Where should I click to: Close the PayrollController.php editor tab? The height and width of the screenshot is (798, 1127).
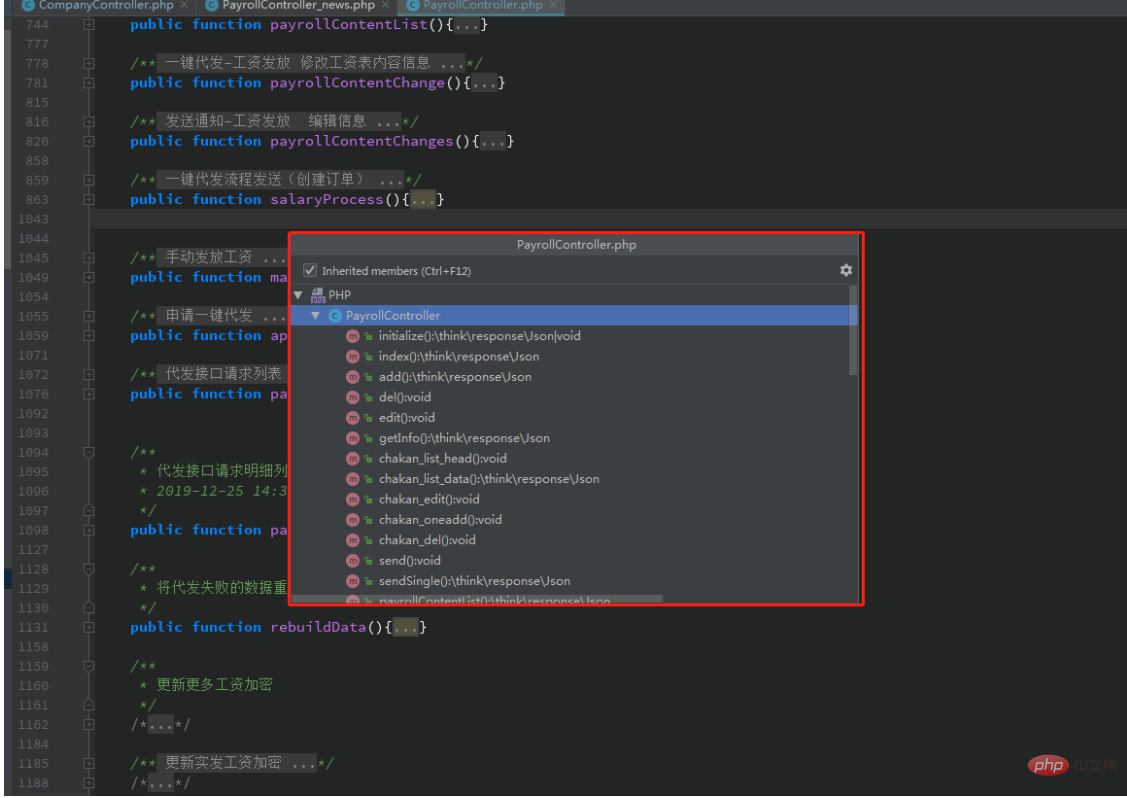(553, 5)
